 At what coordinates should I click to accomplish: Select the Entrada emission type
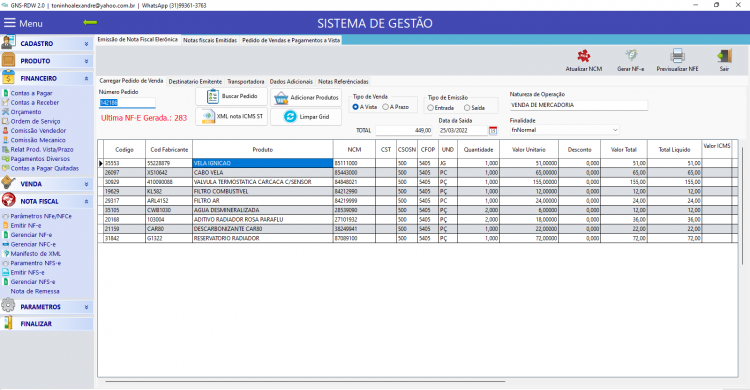pyautogui.click(x=430, y=108)
